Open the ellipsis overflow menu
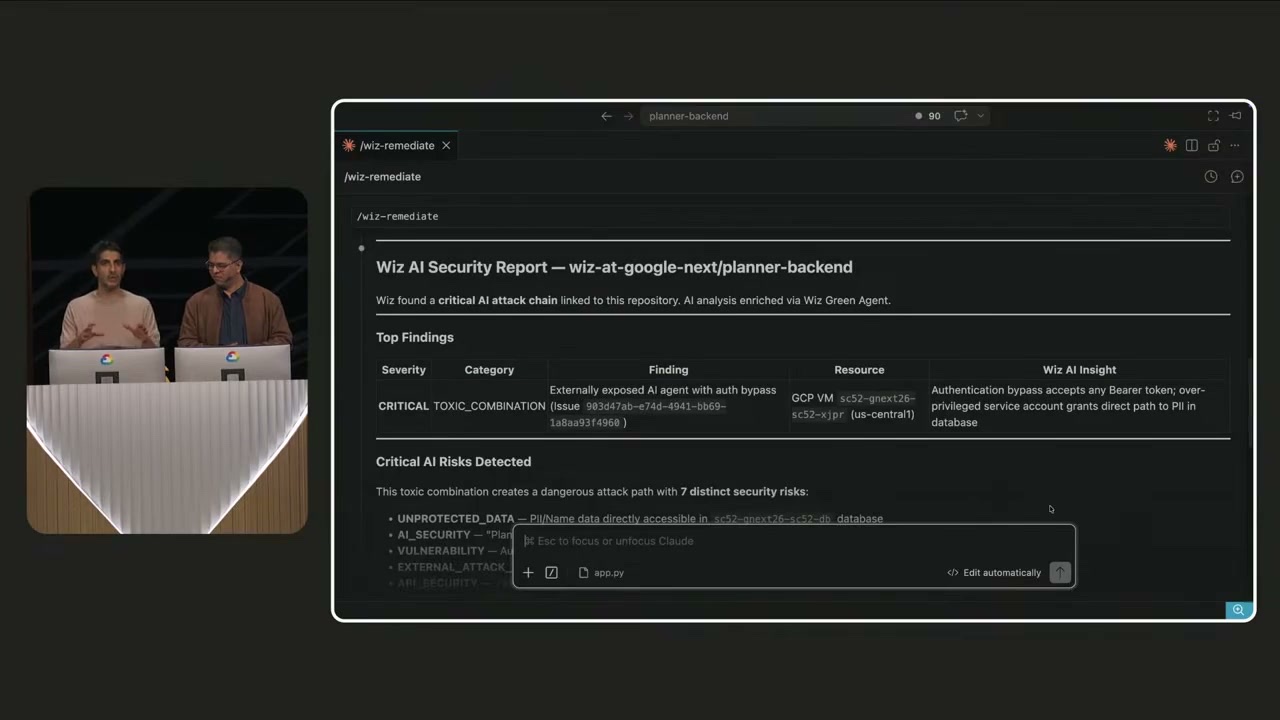The height and width of the screenshot is (720, 1280). pos(1235,145)
